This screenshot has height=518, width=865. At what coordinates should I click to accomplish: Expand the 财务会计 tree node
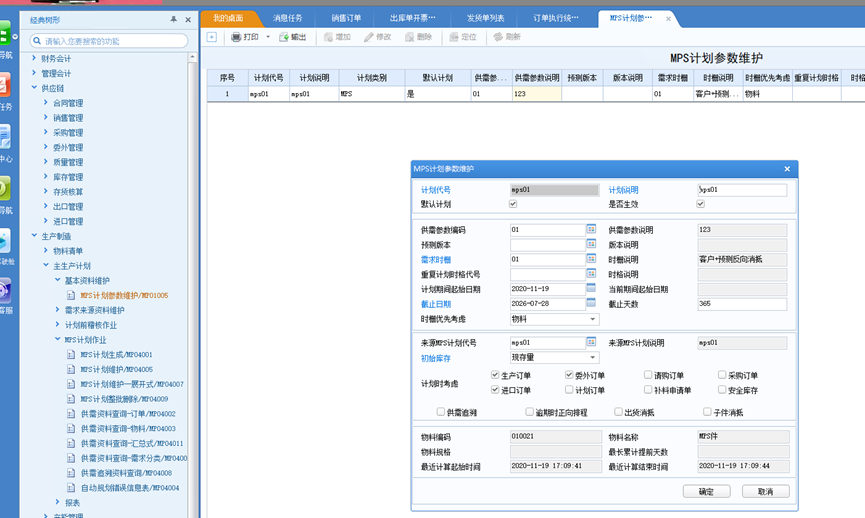[x=34, y=58]
